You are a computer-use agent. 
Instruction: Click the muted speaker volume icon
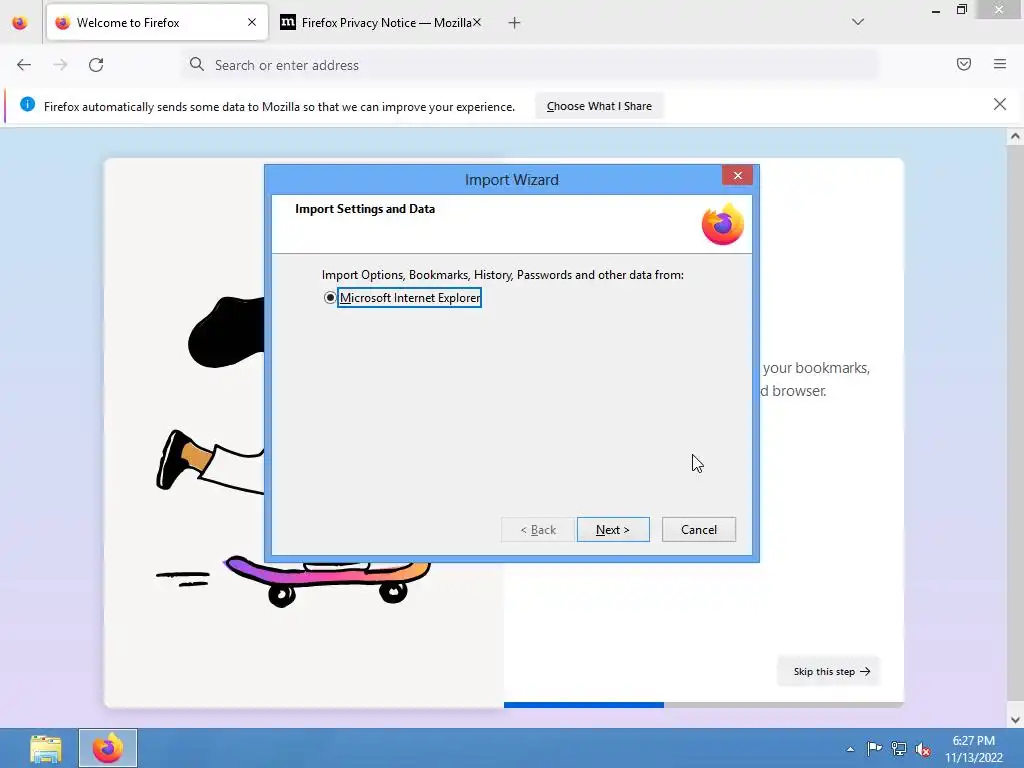pyautogui.click(x=923, y=749)
